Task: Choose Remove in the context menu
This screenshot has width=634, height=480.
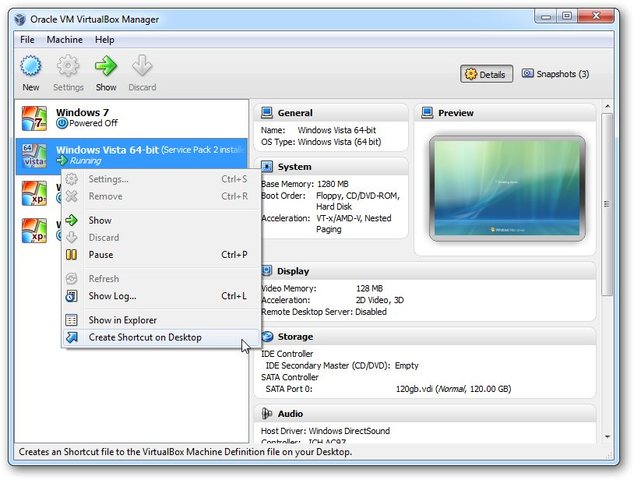Action: point(161,197)
